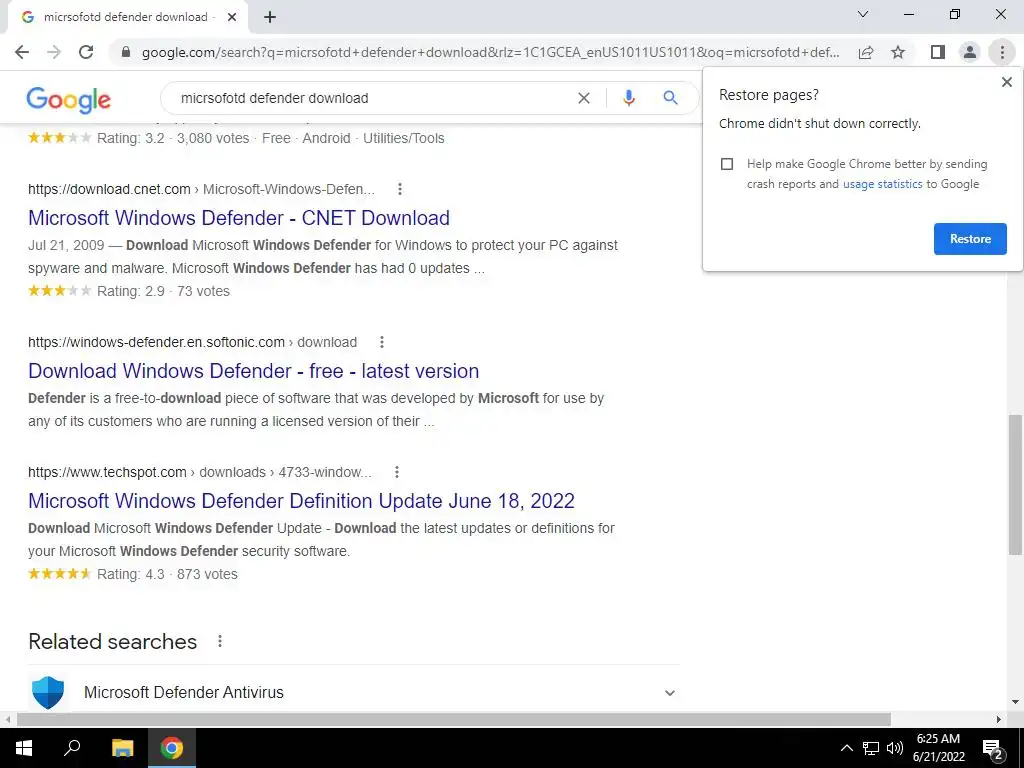The image size is (1024, 768).
Task: Dismiss the Restore pages popup
Action: pyautogui.click(x=1006, y=82)
